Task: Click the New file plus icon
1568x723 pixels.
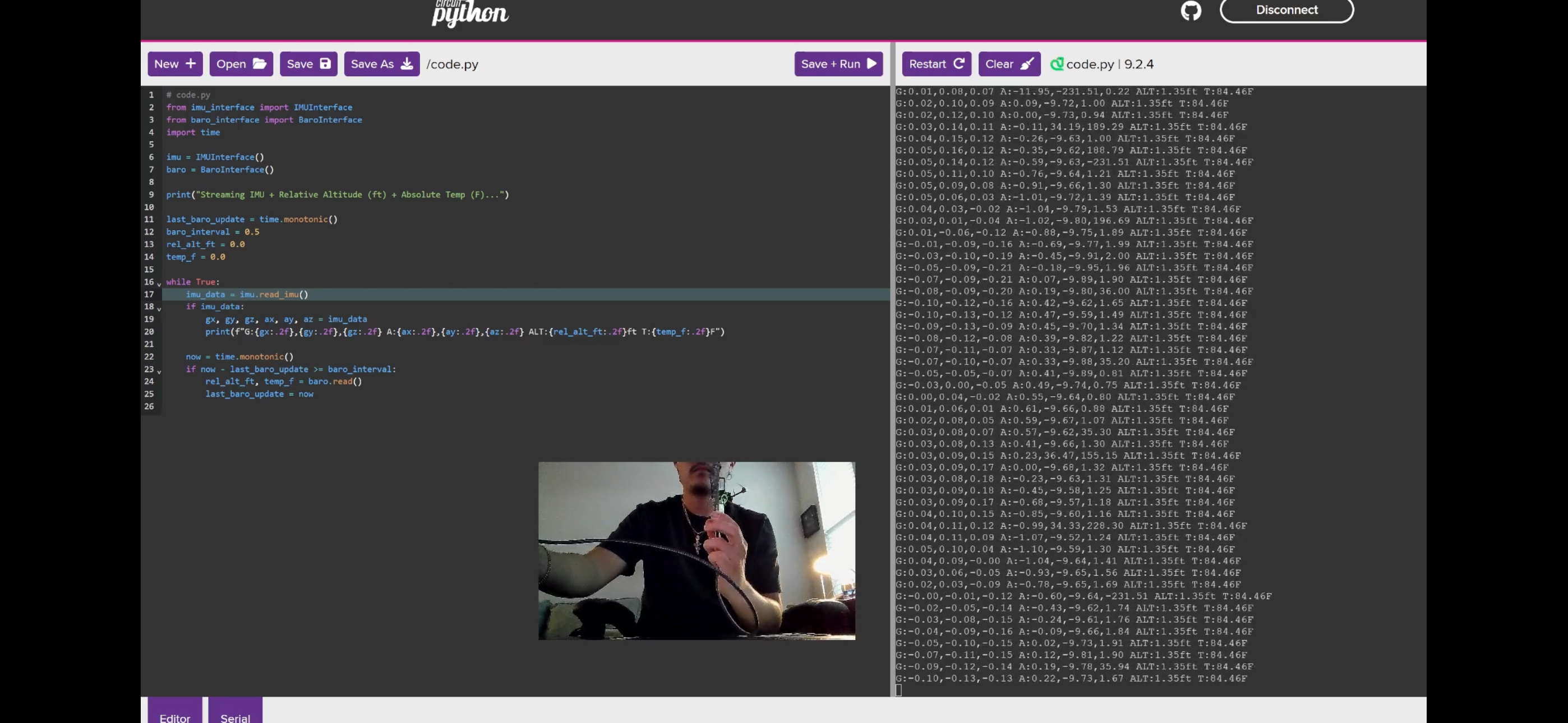Action: 191,64
